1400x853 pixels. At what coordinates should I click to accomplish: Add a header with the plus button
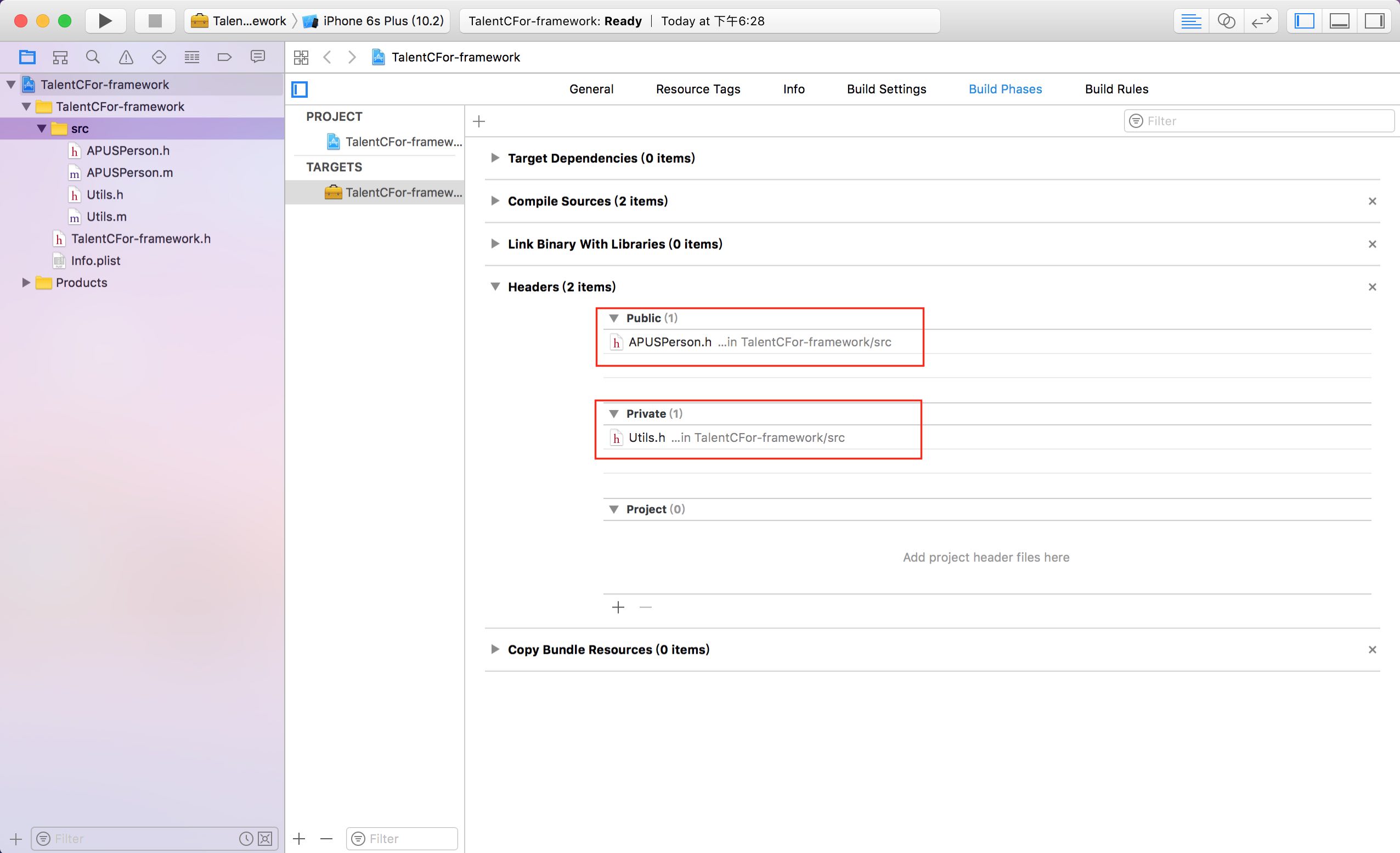point(618,607)
